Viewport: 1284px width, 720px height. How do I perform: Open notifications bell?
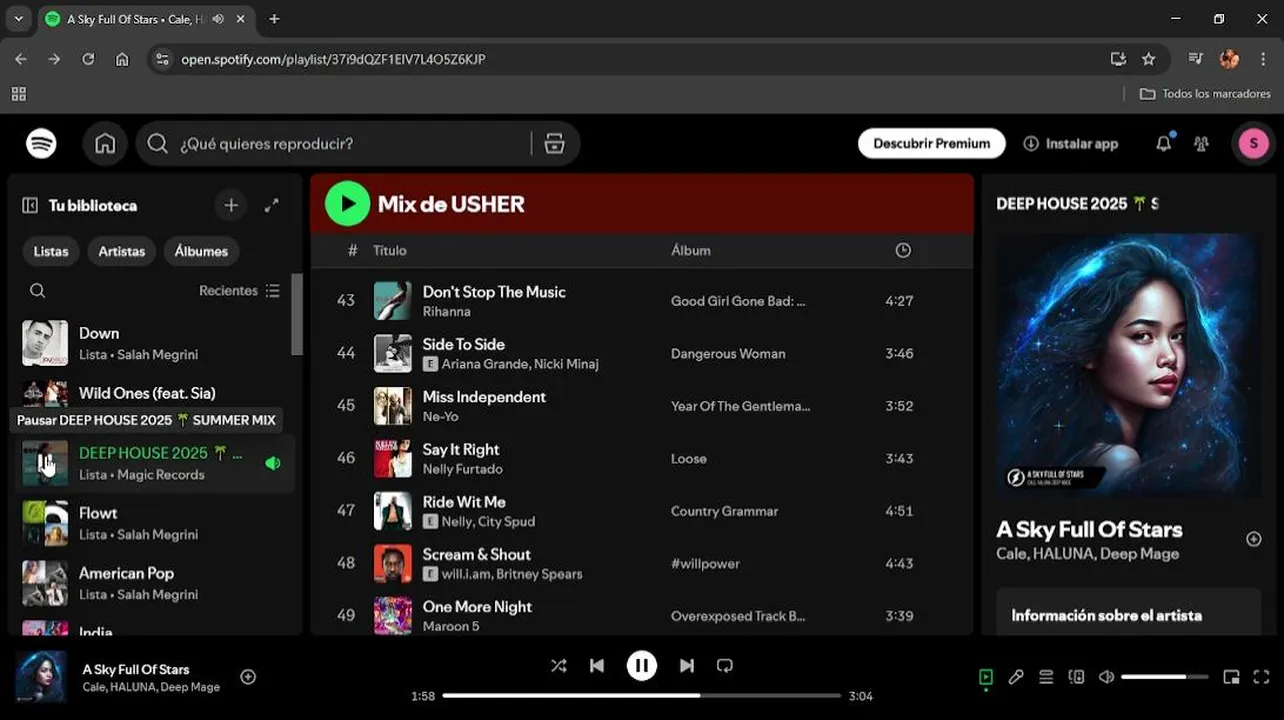coord(1163,144)
